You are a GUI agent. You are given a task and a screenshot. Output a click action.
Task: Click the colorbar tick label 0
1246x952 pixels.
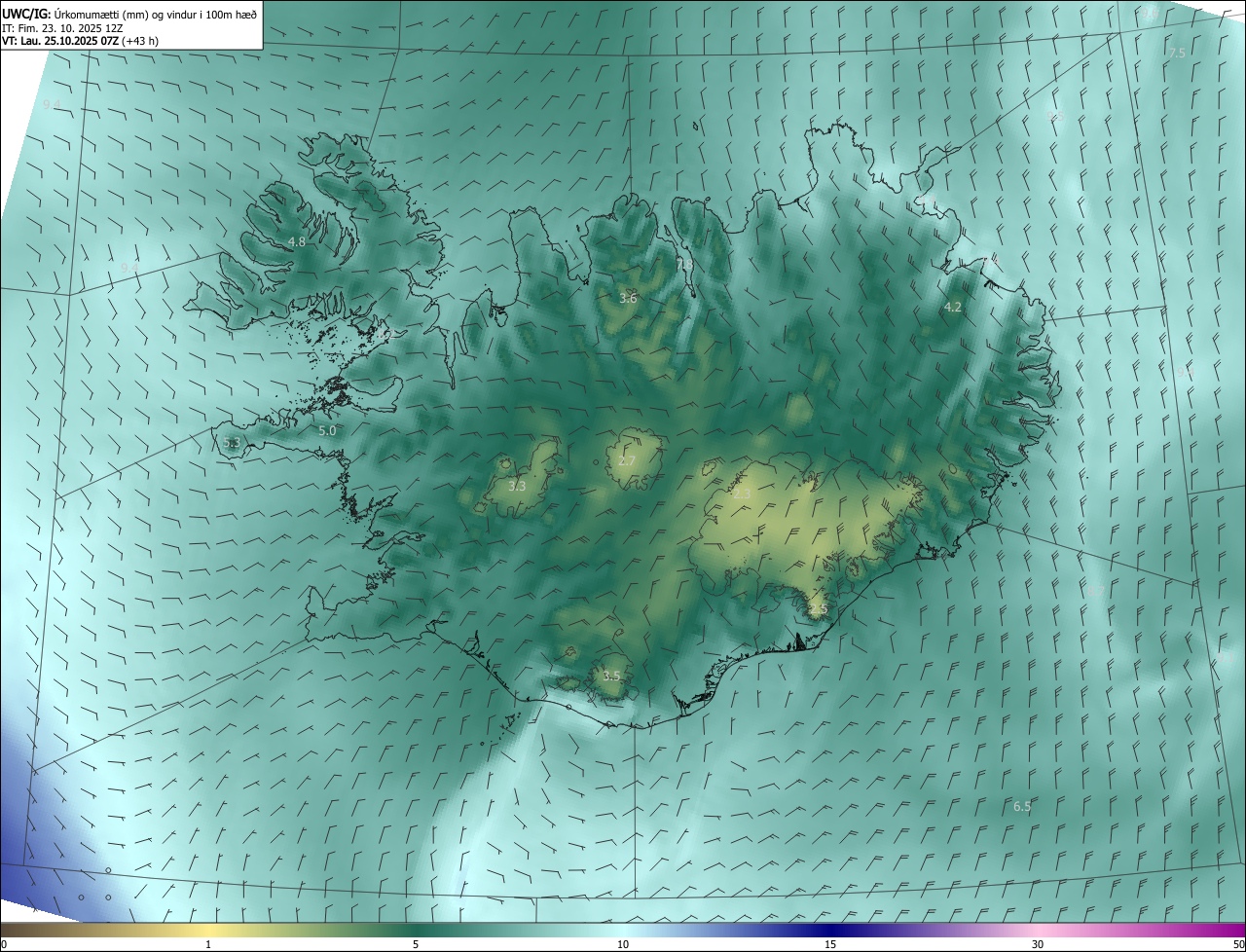coord(4,944)
